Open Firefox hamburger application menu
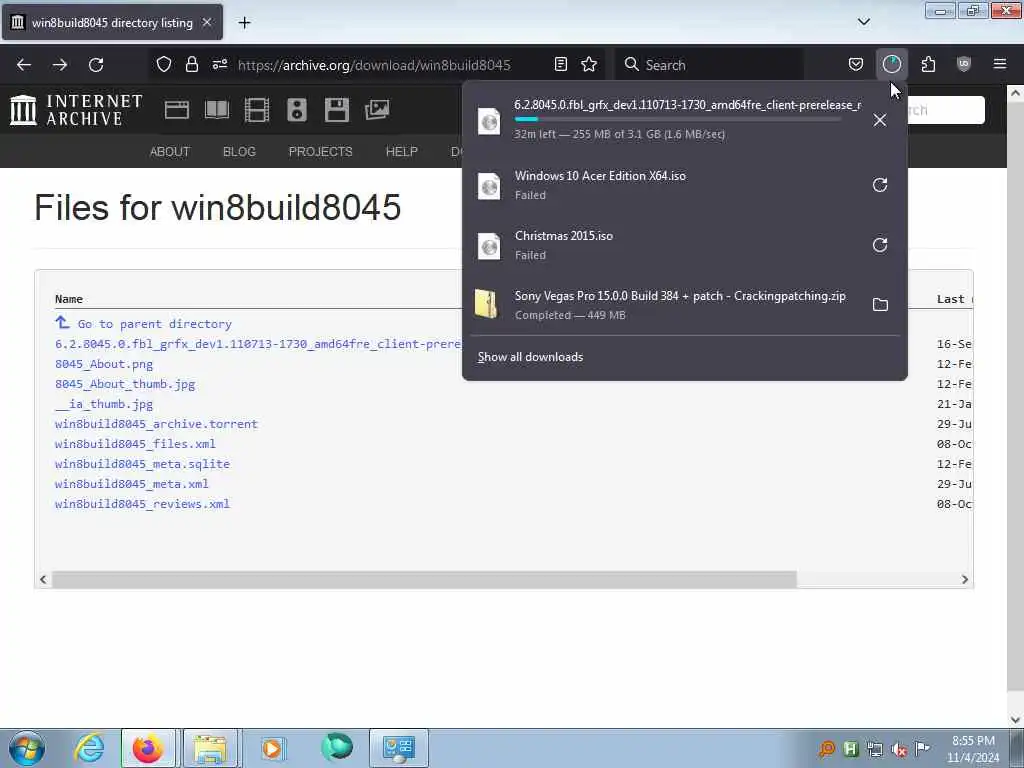 tap(1000, 65)
